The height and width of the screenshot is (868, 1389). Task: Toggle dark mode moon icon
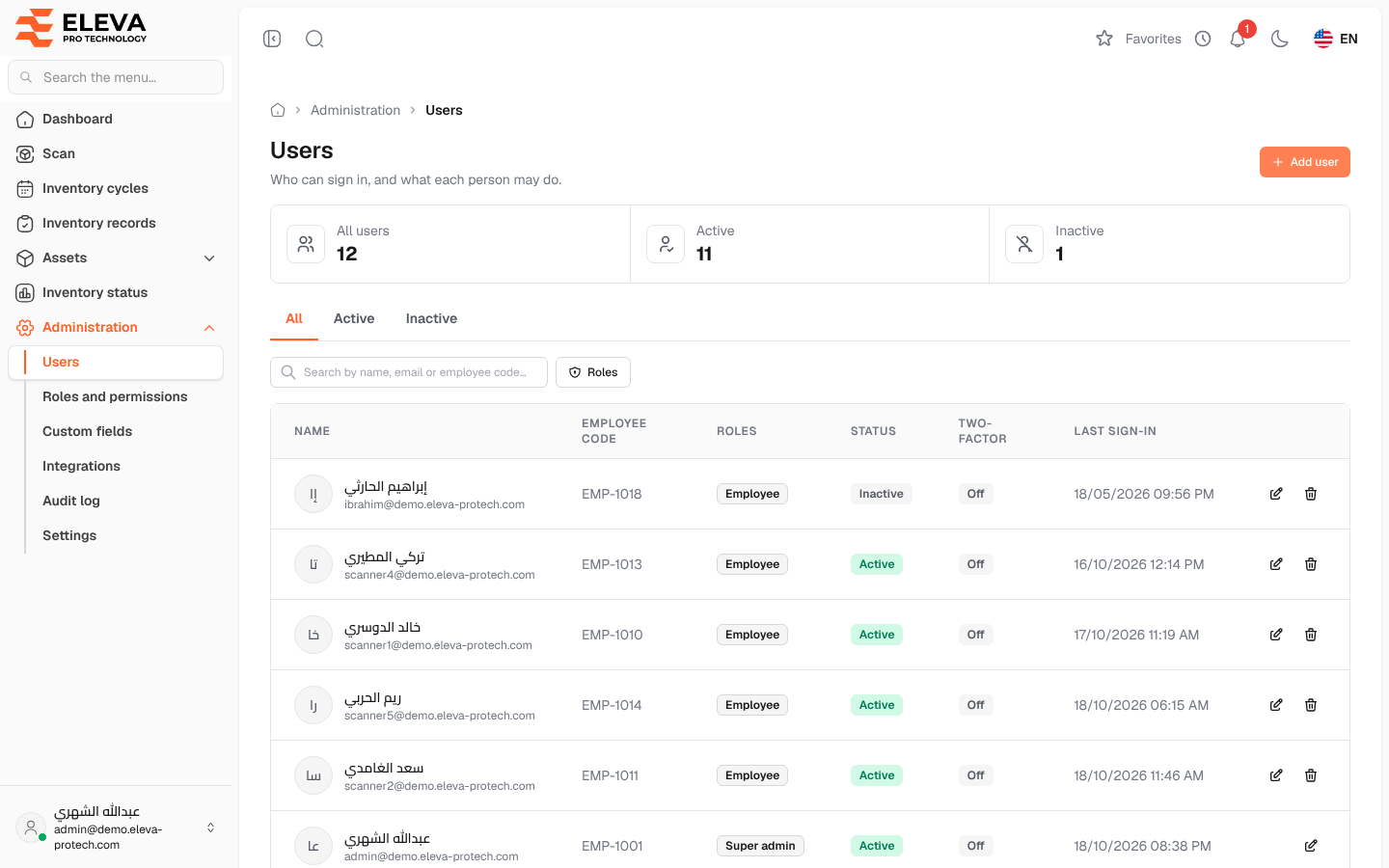[x=1280, y=39]
